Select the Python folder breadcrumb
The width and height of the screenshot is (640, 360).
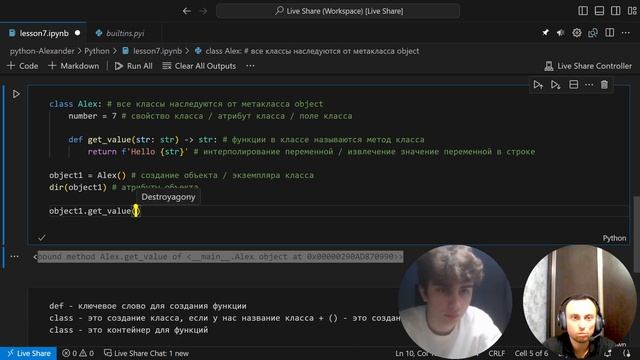[97, 51]
